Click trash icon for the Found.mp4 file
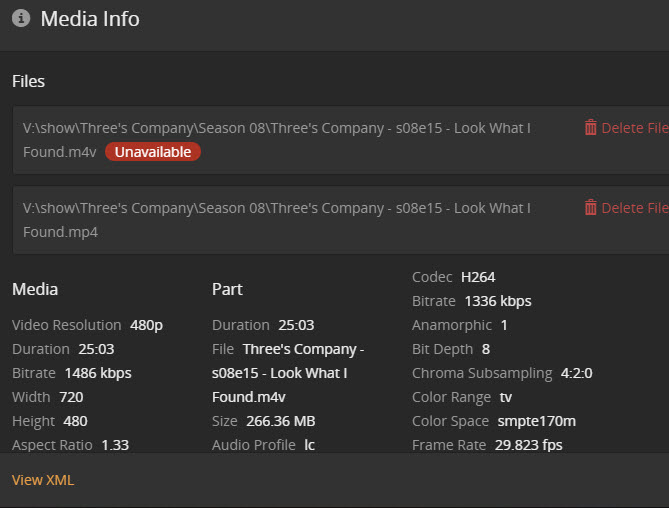 click(x=591, y=208)
